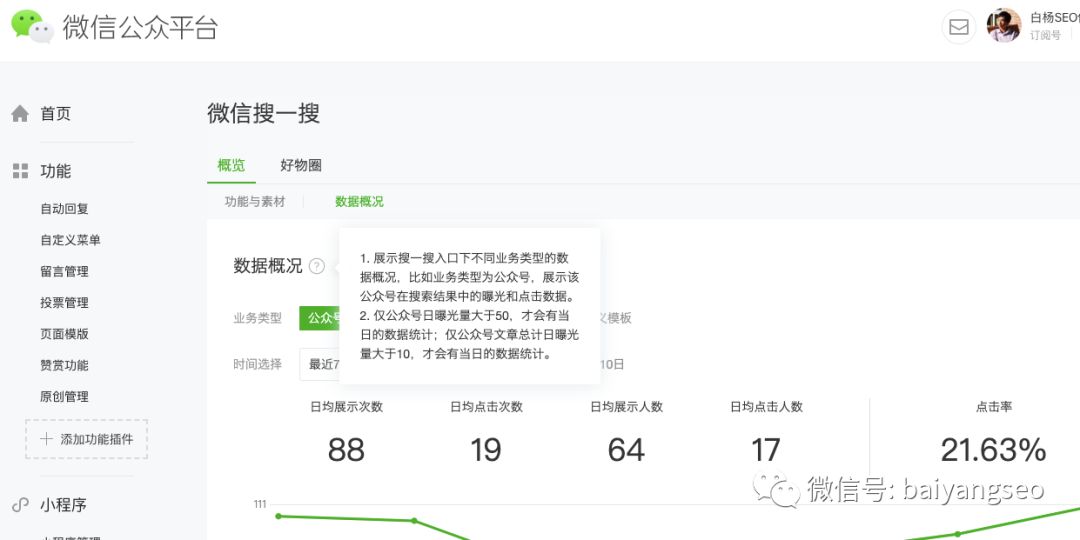The image size is (1080, 540).
Task: Click the second data point on the chart line
Action: point(414,521)
